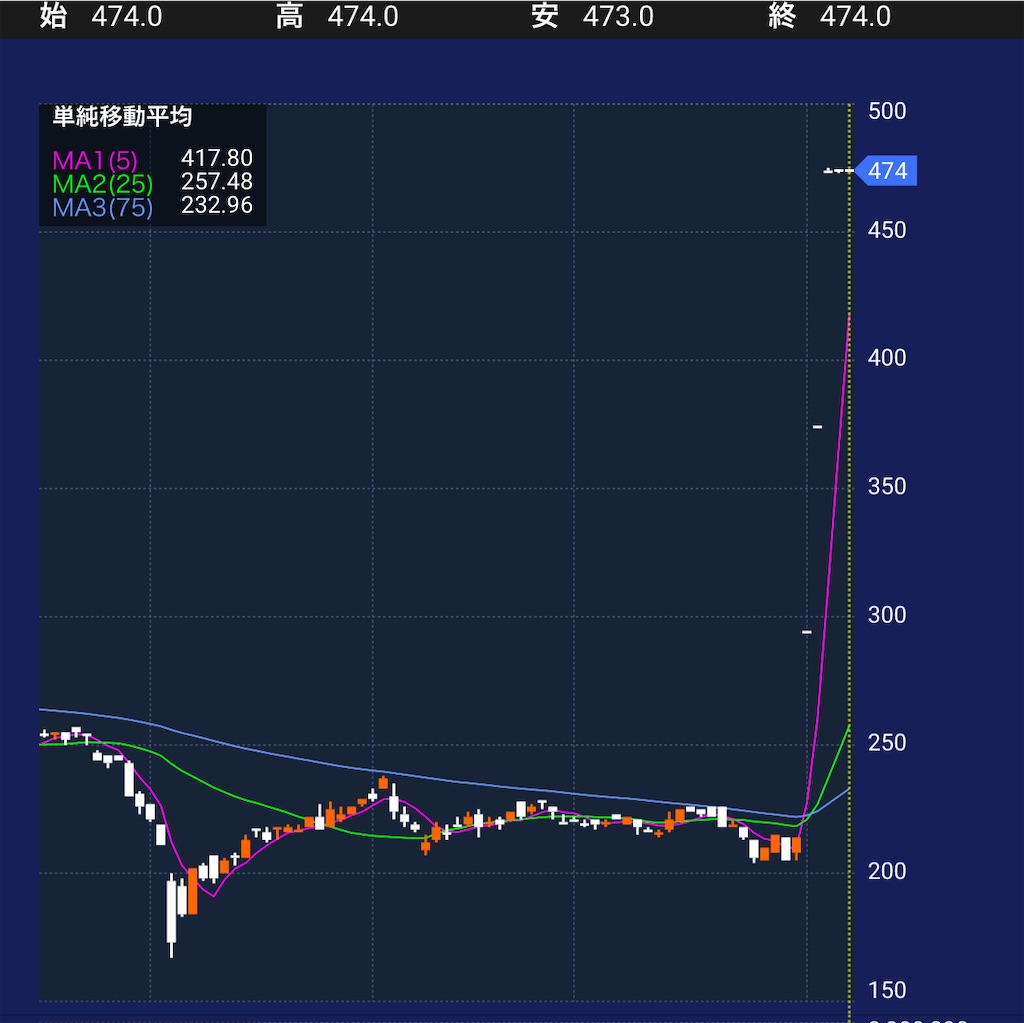This screenshot has width=1024, height=1023.
Task: Click the 300 price axis label
Action: coord(887,615)
